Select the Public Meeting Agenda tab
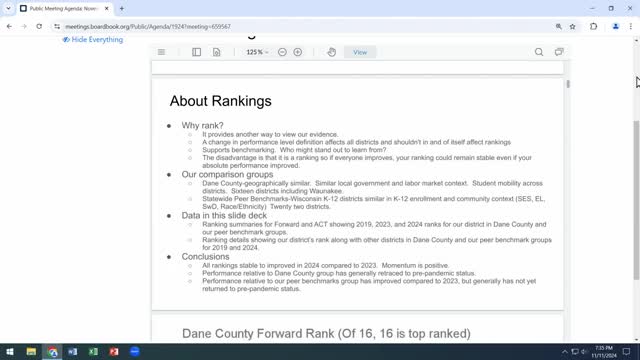Image resolution: width=640 pixels, height=360 pixels. click(64, 9)
